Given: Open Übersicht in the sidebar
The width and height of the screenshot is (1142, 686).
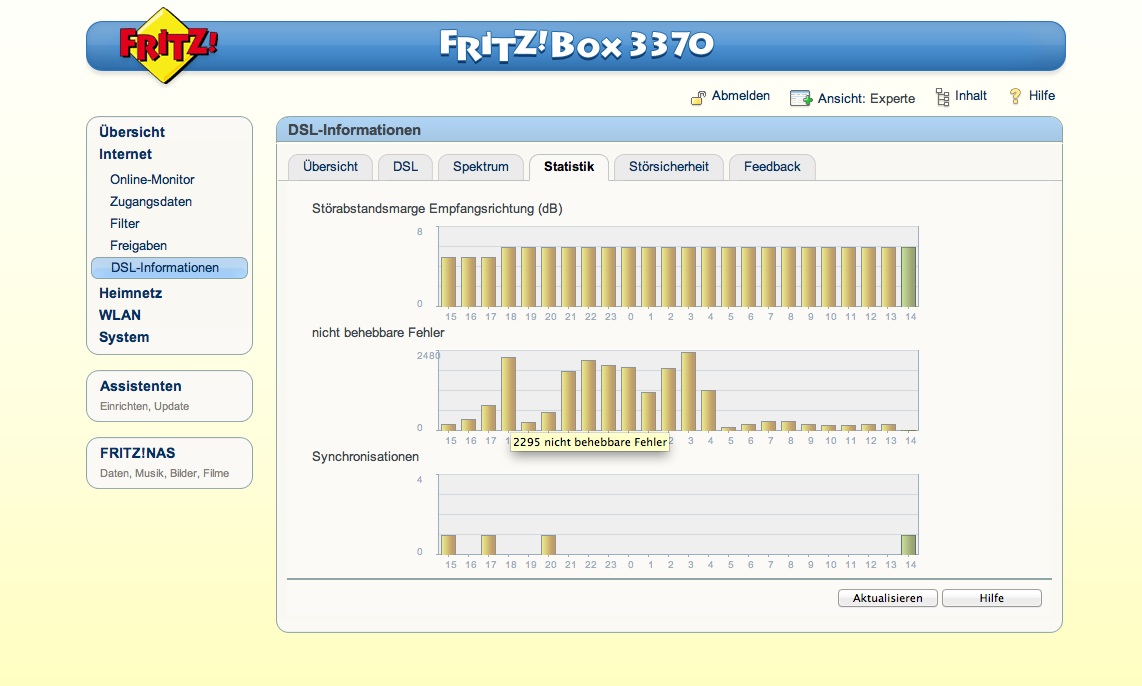Looking at the screenshot, I should [132, 132].
